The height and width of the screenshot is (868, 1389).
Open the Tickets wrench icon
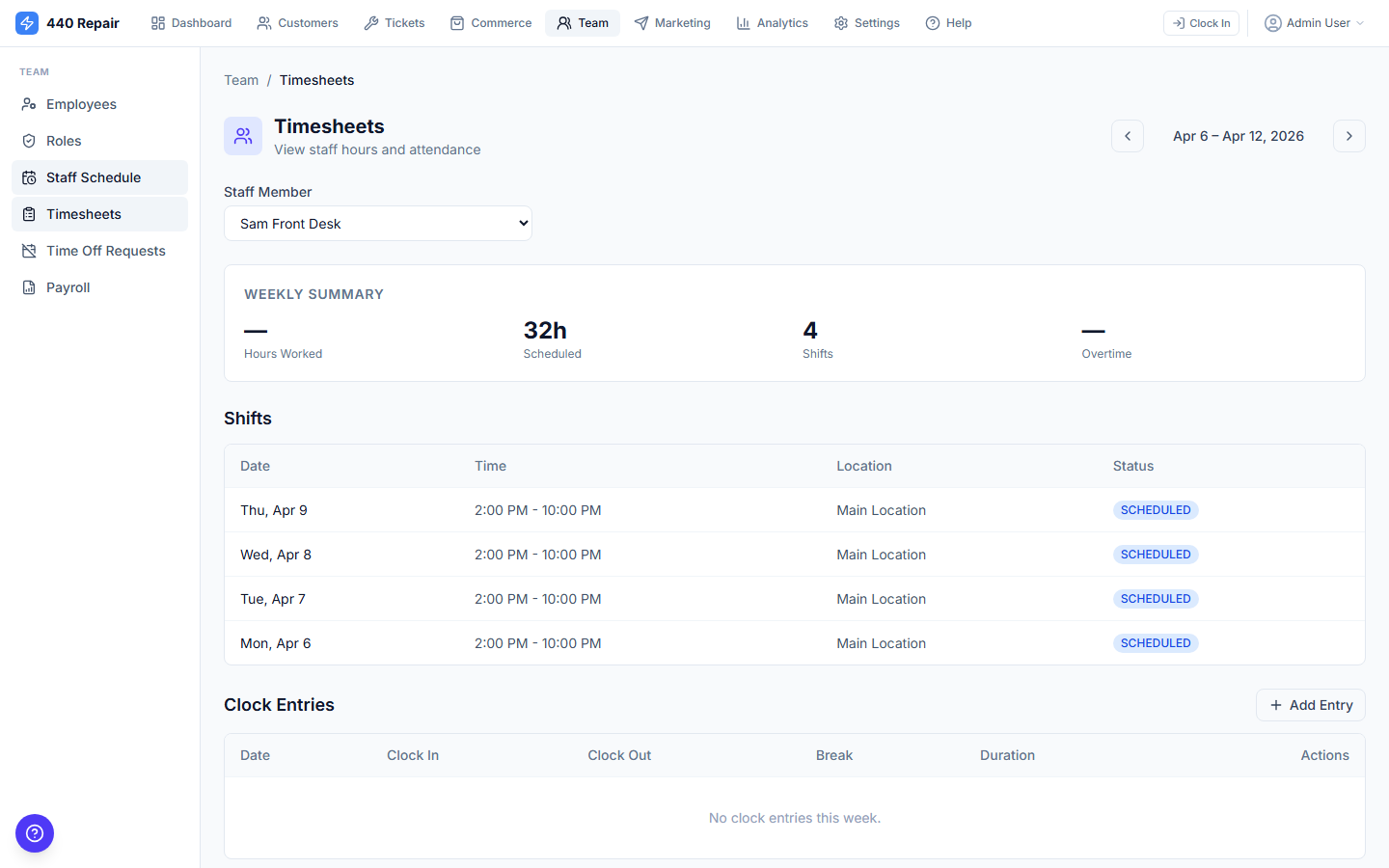pyautogui.click(x=369, y=22)
